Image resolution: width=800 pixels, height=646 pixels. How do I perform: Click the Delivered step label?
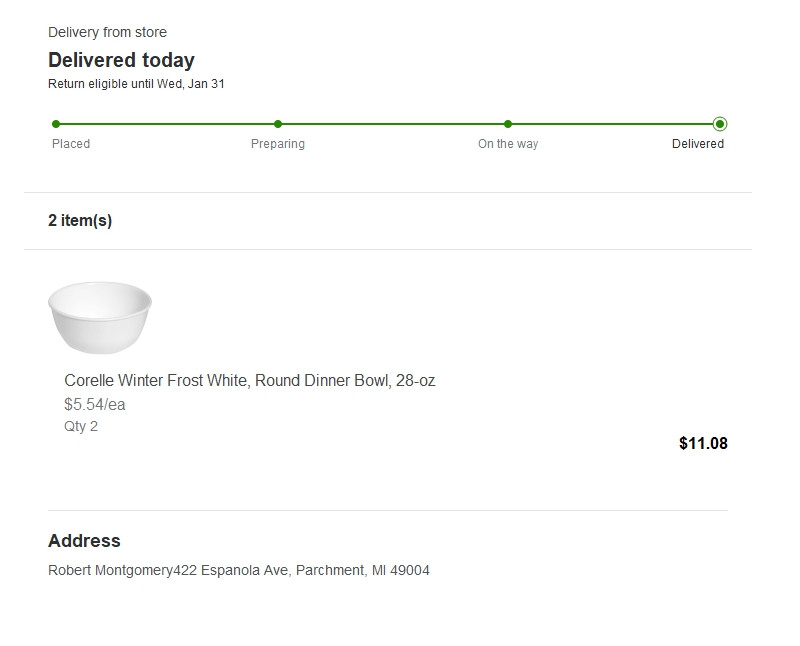click(698, 144)
